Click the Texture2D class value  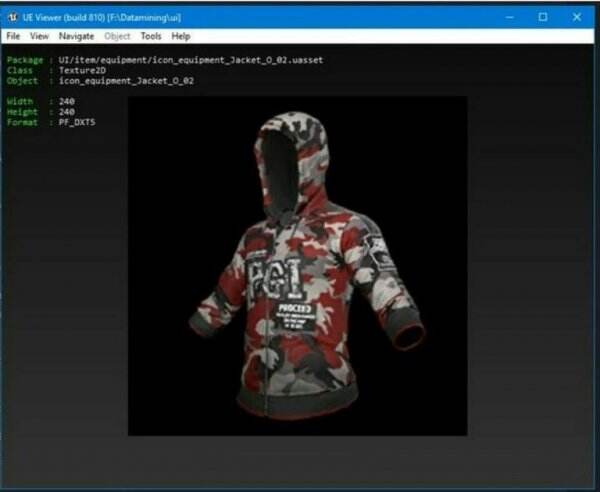click(82, 70)
